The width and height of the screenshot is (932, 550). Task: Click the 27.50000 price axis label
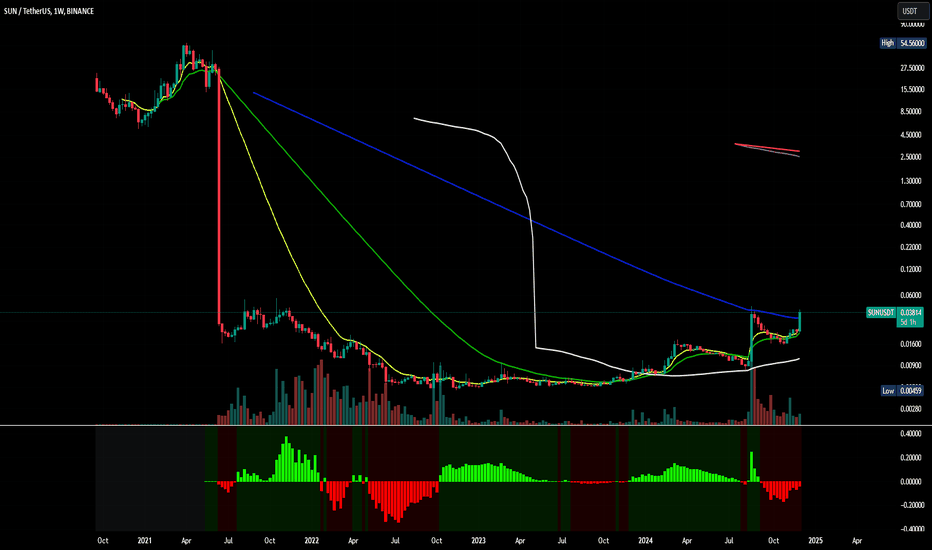point(912,68)
